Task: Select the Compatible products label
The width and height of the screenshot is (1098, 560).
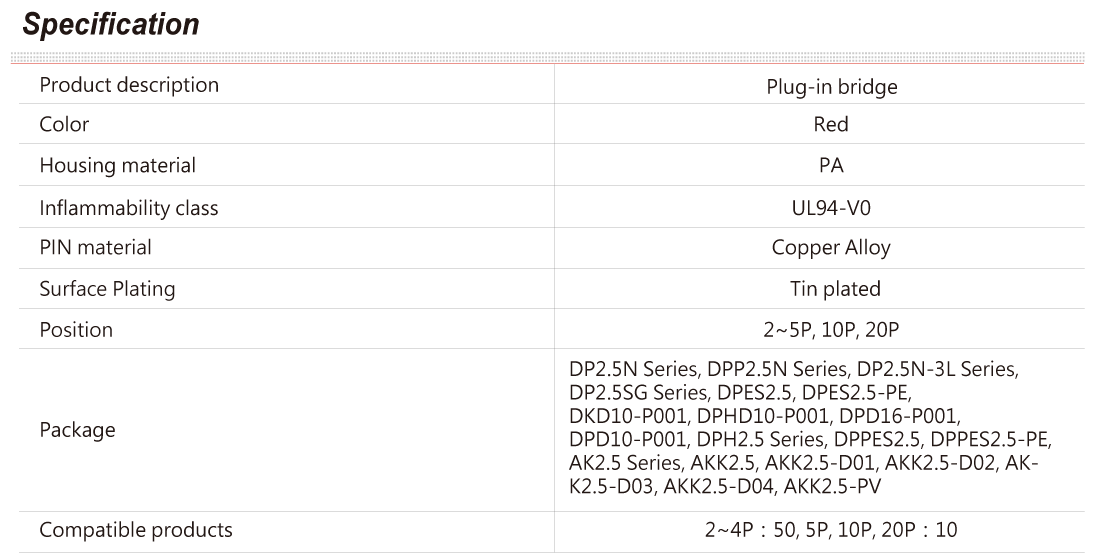Action: [136, 531]
